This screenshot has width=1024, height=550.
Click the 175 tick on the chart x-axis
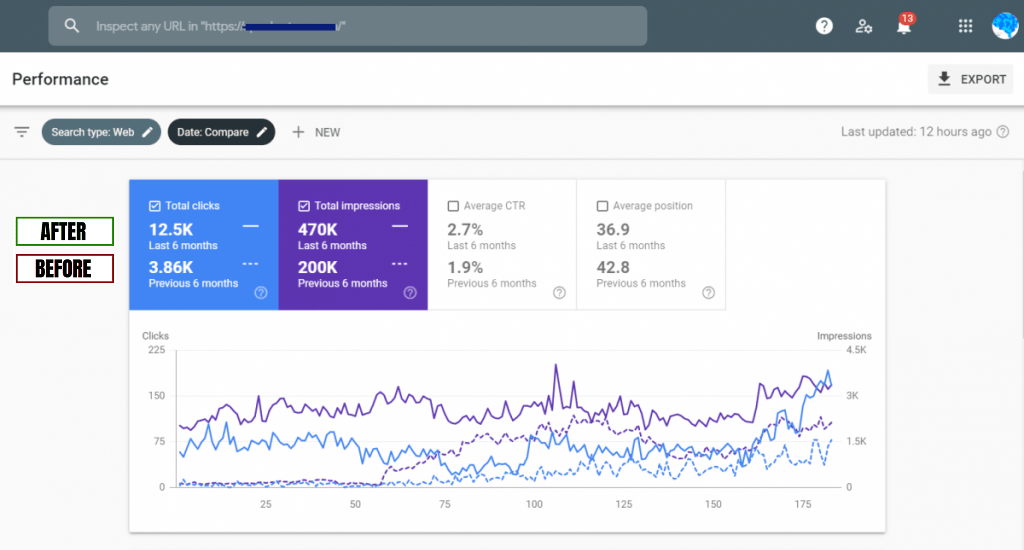[x=803, y=504]
